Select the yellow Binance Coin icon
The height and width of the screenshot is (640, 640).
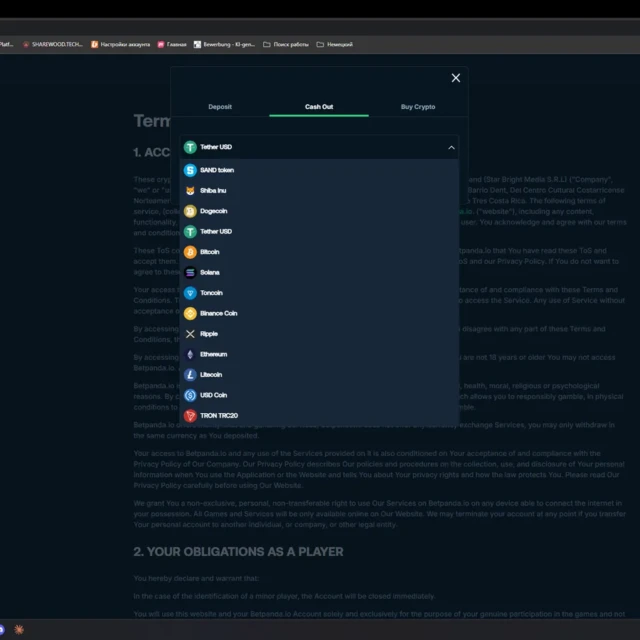[190, 313]
